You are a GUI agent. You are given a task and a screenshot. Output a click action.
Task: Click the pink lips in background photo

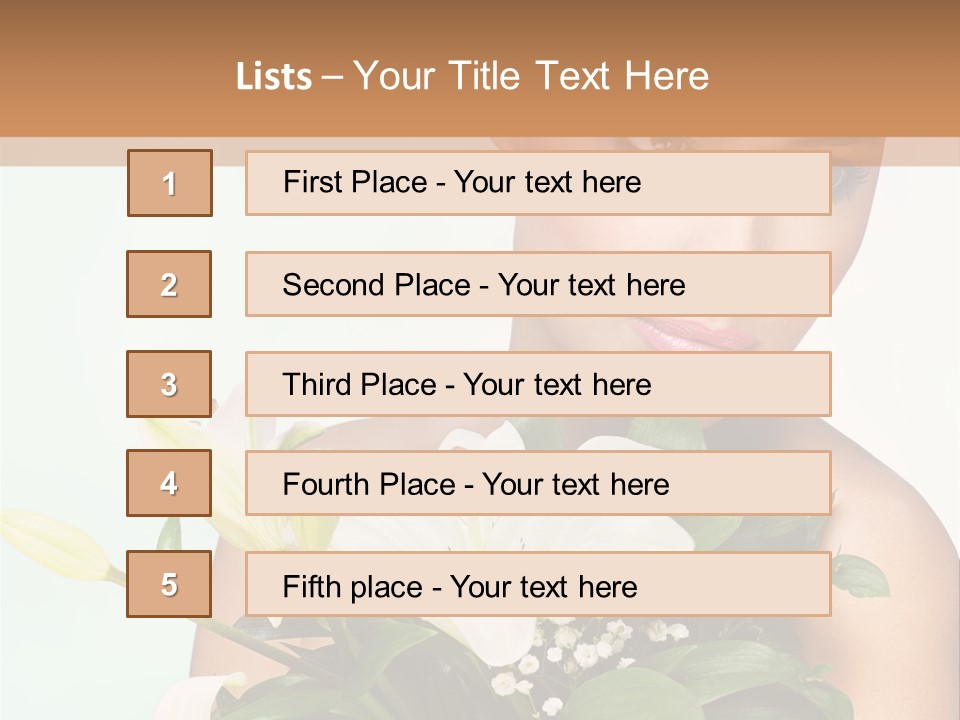692,334
